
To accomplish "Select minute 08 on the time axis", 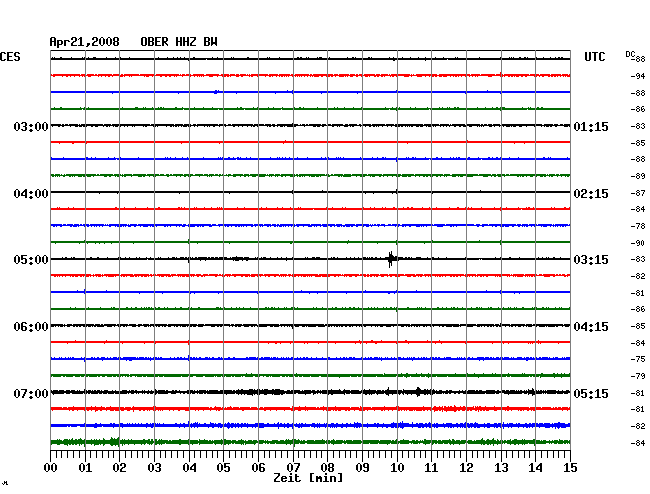I will [x=327, y=467].
